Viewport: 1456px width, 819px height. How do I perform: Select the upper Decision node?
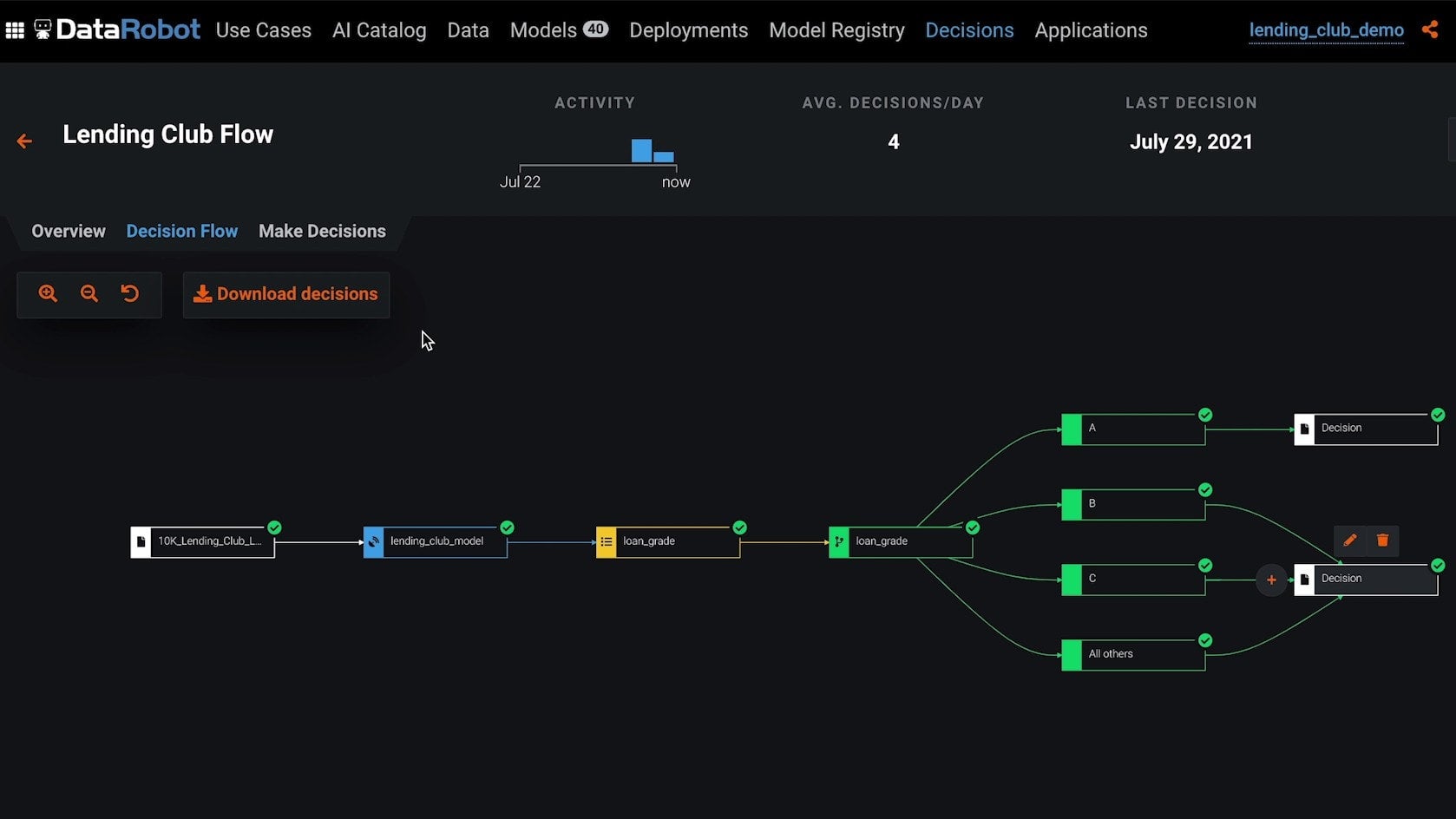tap(1366, 429)
